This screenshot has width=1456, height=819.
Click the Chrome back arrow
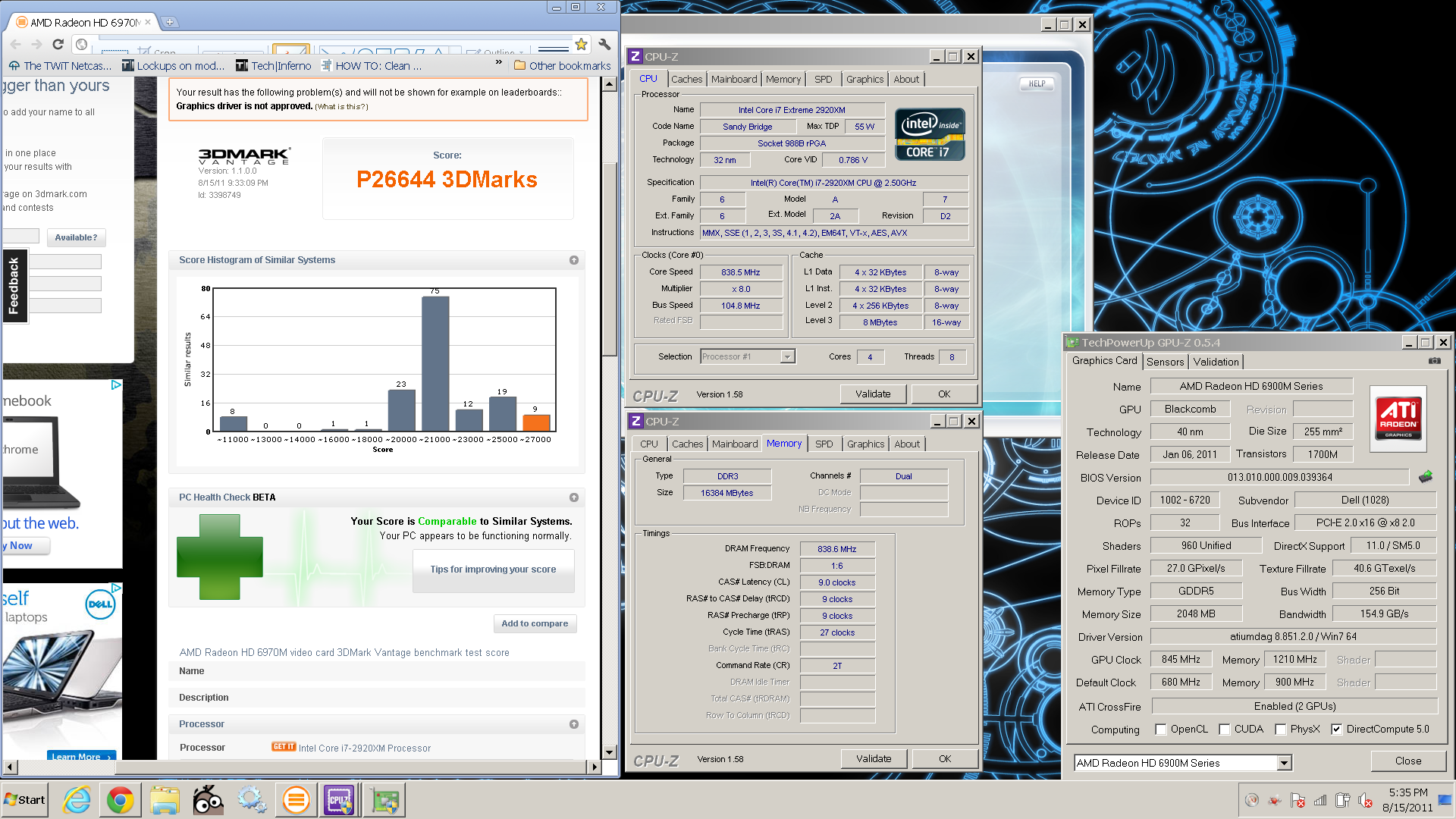[15, 45]
